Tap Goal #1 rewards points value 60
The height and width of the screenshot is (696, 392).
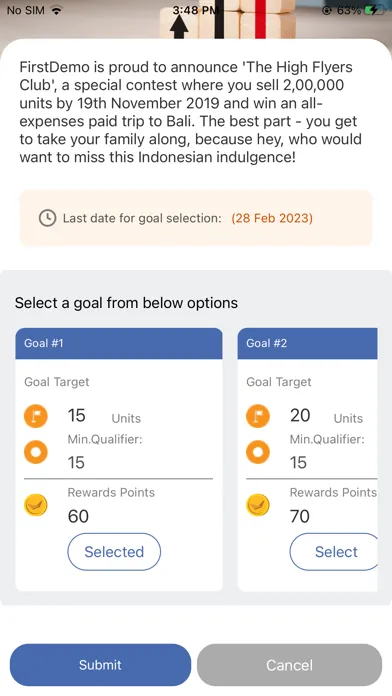point(78,516)
